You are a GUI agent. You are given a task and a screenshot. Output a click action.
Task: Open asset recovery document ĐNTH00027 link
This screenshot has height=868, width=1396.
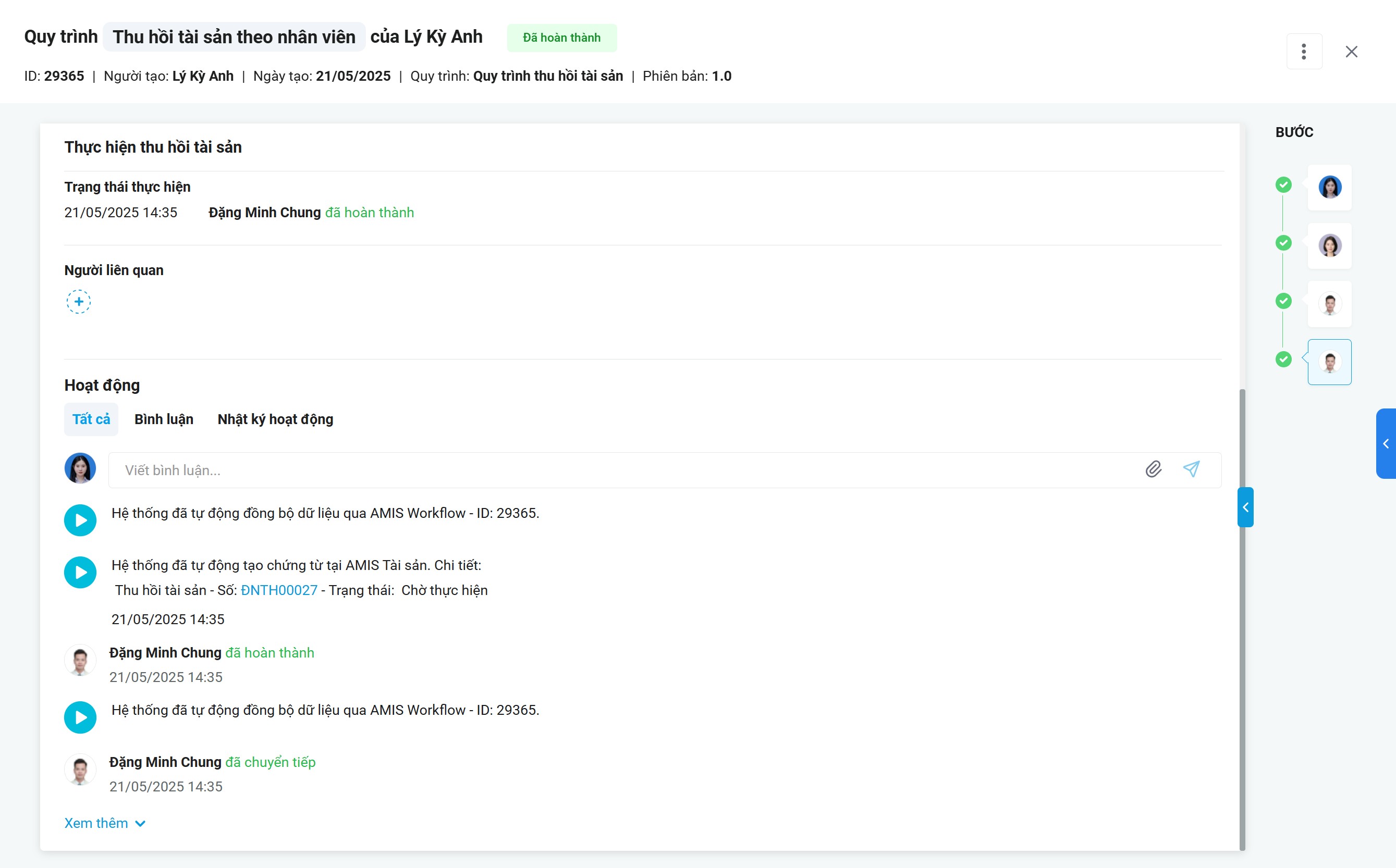coord(278,590)
